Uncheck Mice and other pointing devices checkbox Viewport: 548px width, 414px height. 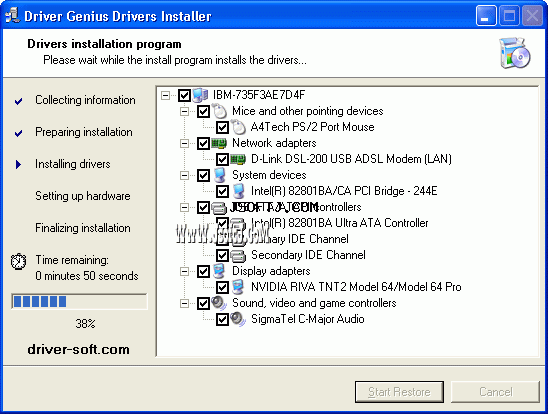point(203,111)
